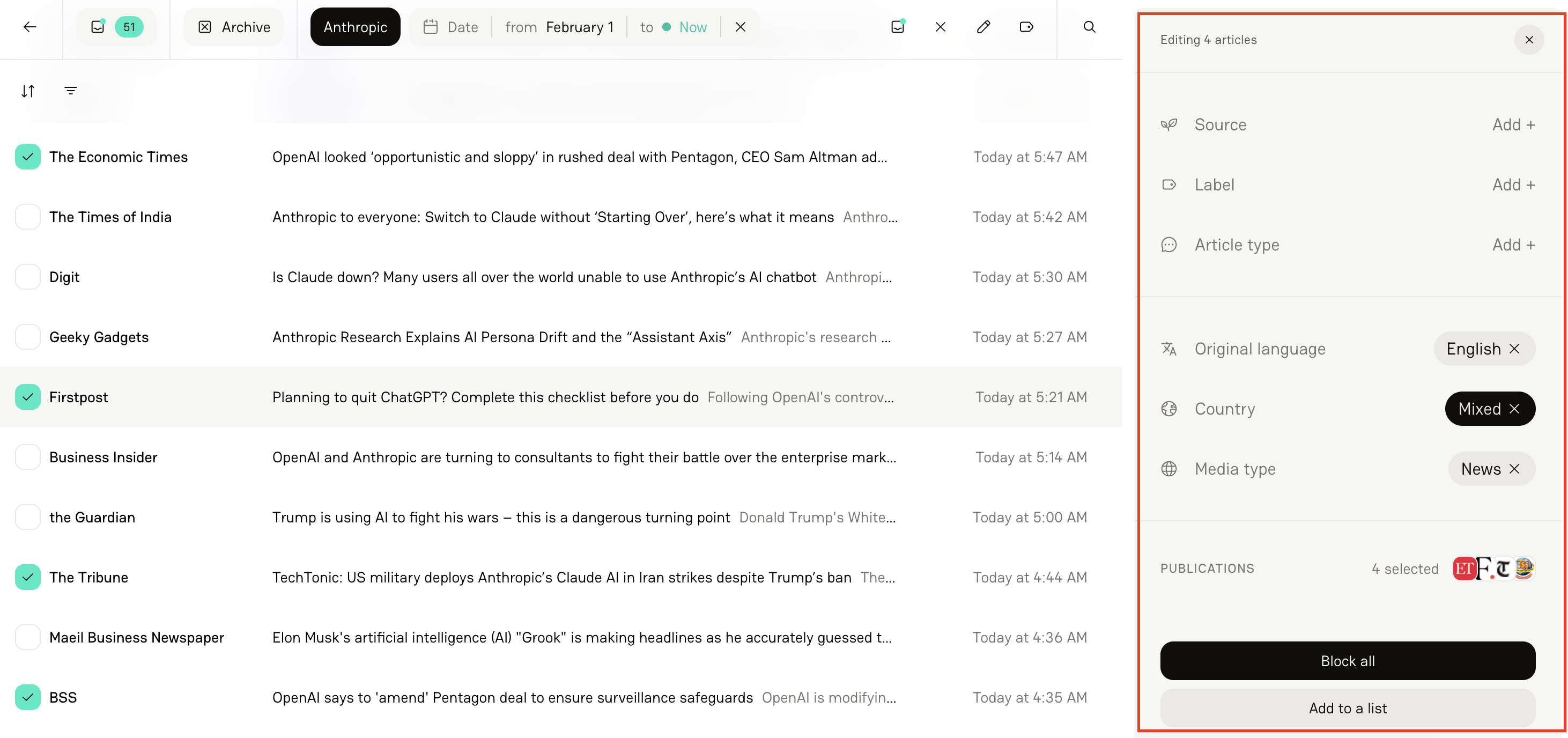
Task: Select the Archive filter chip
Action: (233, 27)
